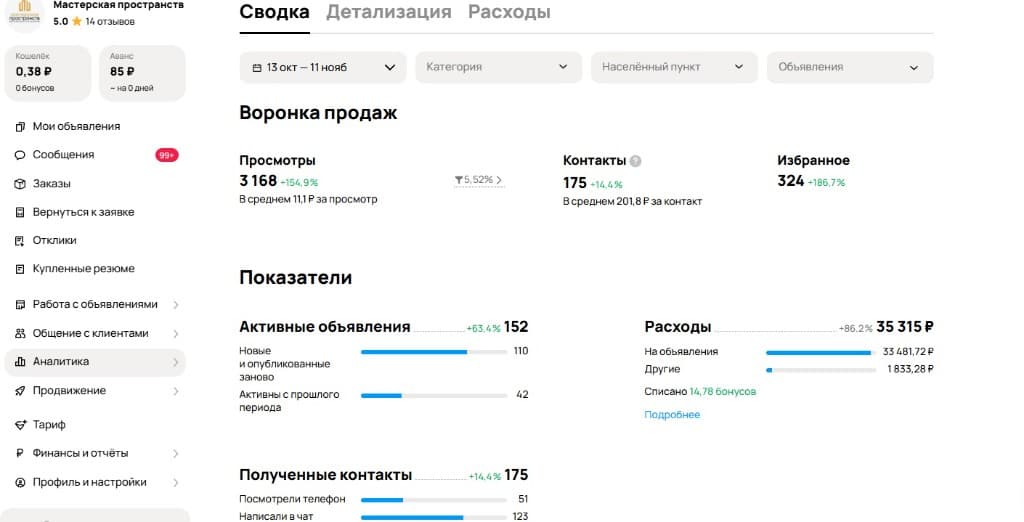Click the Новые и опубликованные заново progress bar
This screenshot has width=1024, height=522.
pos(434,352)
